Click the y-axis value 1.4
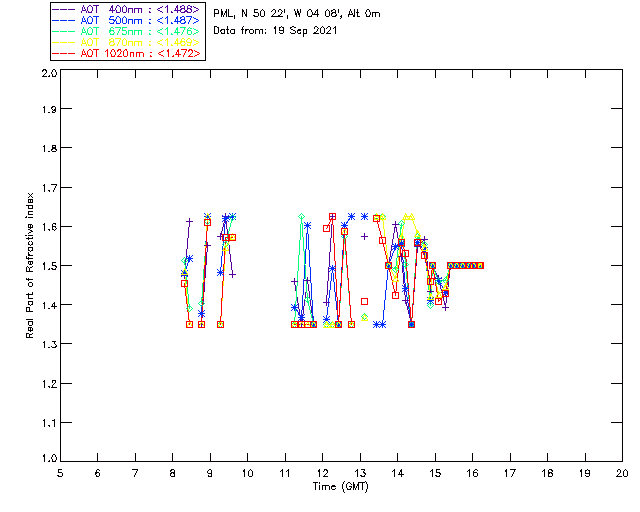The image size is (640, 512). tap(49, 305)
